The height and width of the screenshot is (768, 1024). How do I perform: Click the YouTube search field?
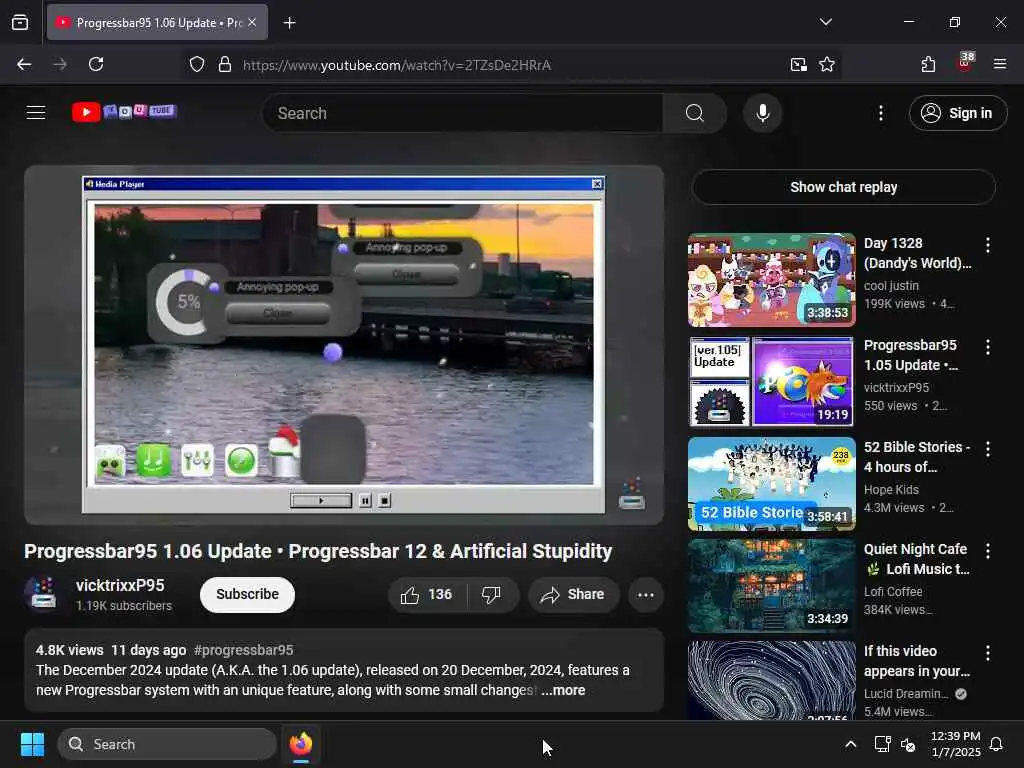pyautogui.click(x=462, y=113)
